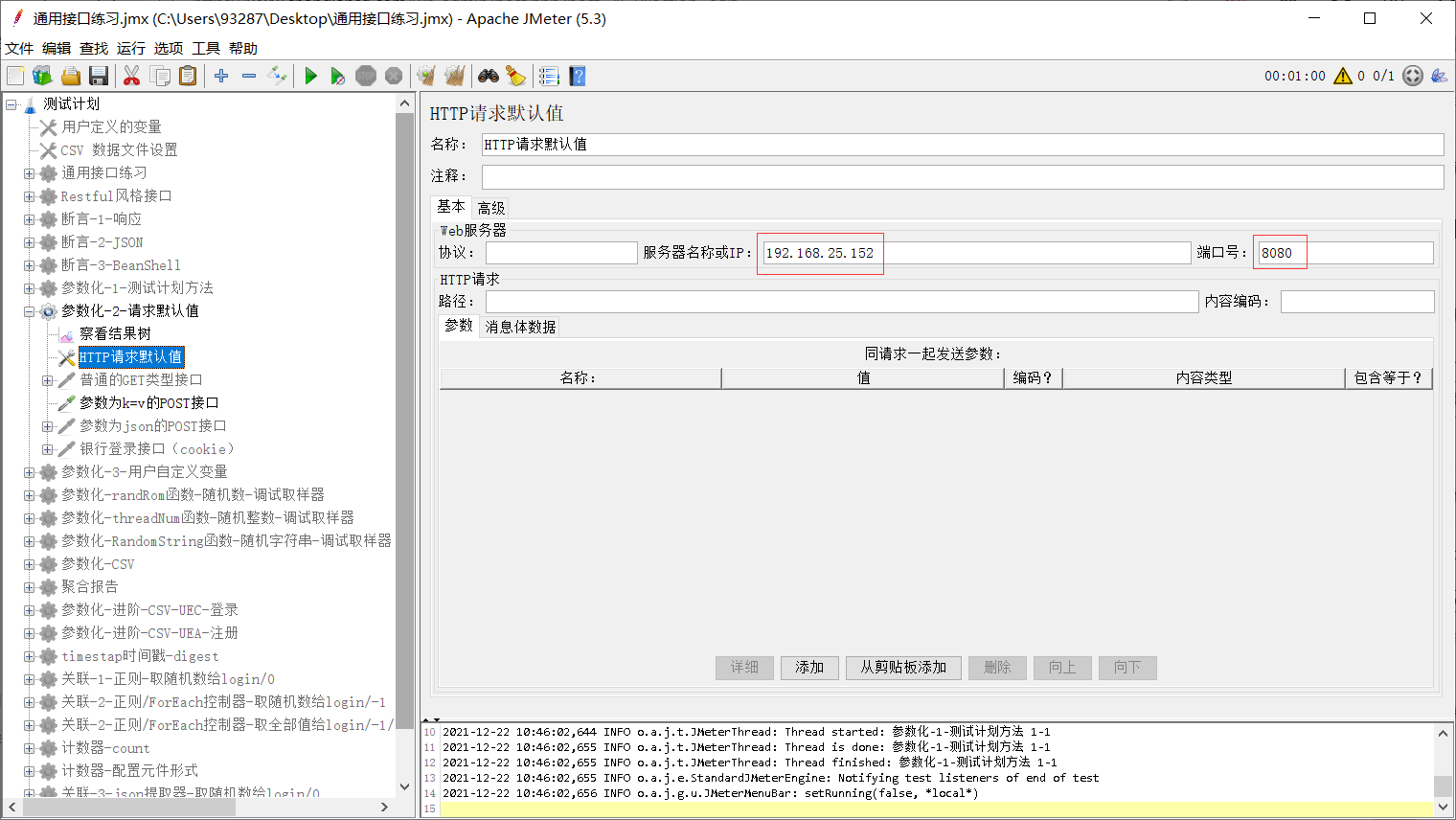Open Help with blue question-mark icon
The height and width of the screenshot is (820, 1456).
coord(577,76)
